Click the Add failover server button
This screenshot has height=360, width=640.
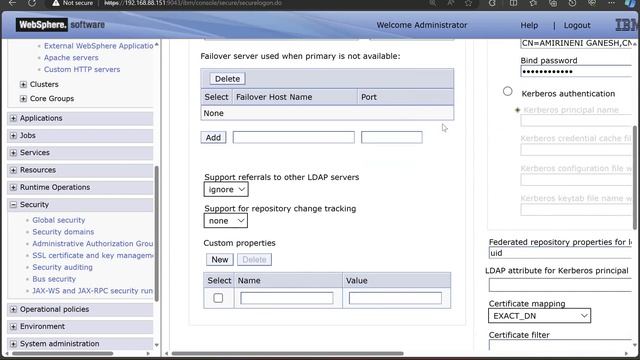pos(213,138)
